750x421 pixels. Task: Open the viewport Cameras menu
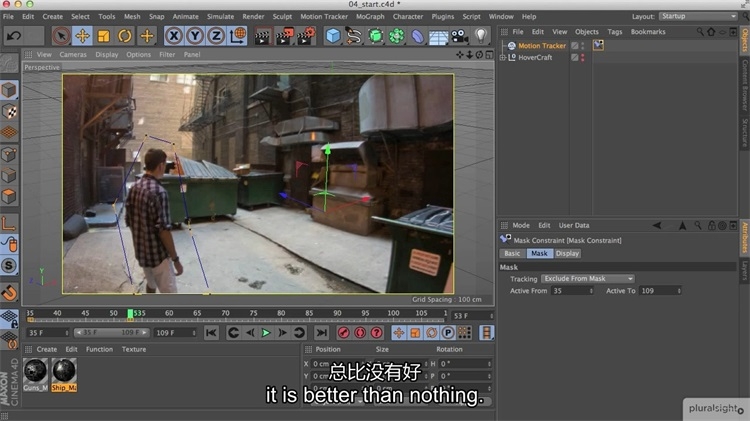pos(73,55)
